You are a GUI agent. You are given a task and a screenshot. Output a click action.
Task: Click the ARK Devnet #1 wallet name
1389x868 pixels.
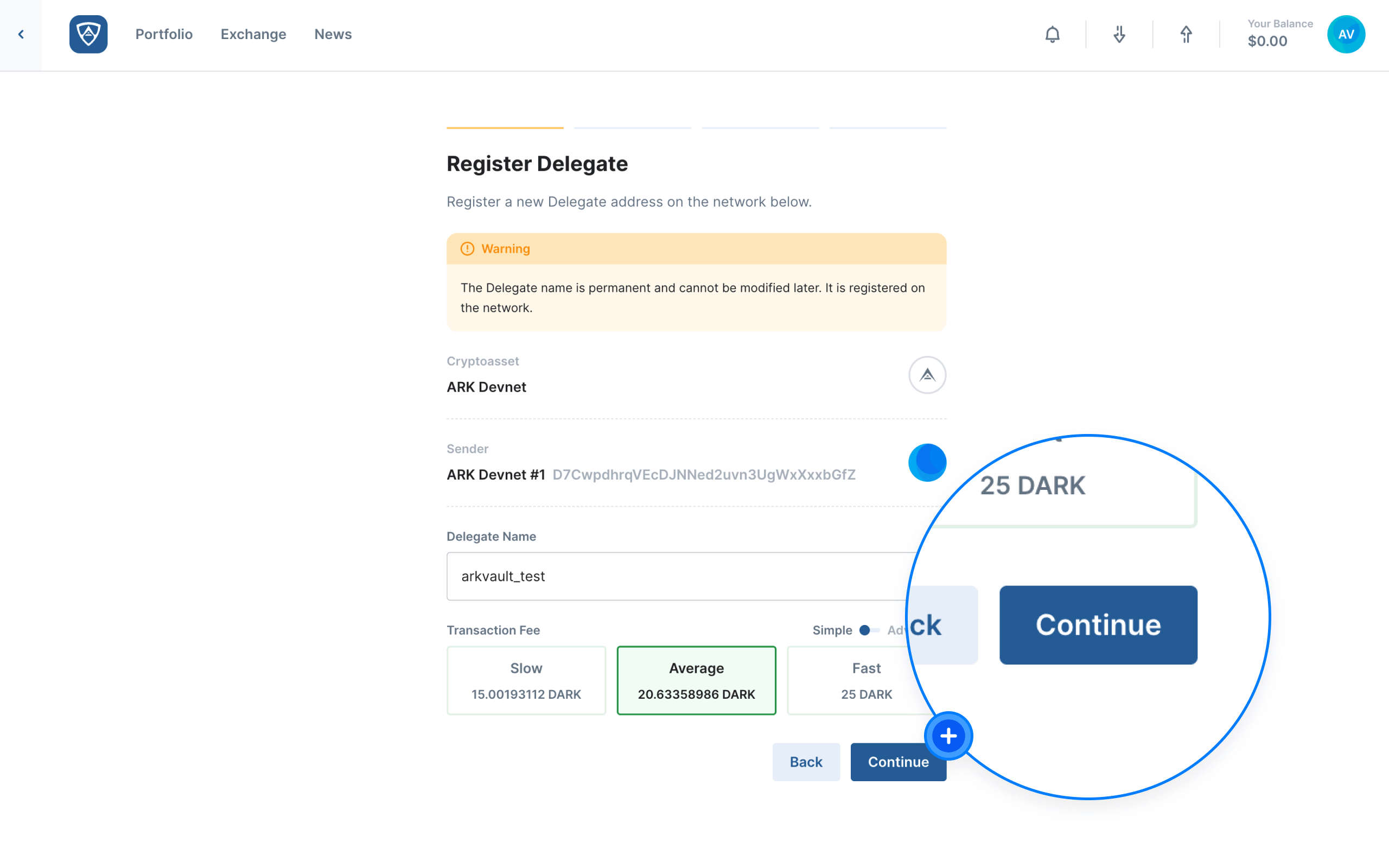click(495, 475)
